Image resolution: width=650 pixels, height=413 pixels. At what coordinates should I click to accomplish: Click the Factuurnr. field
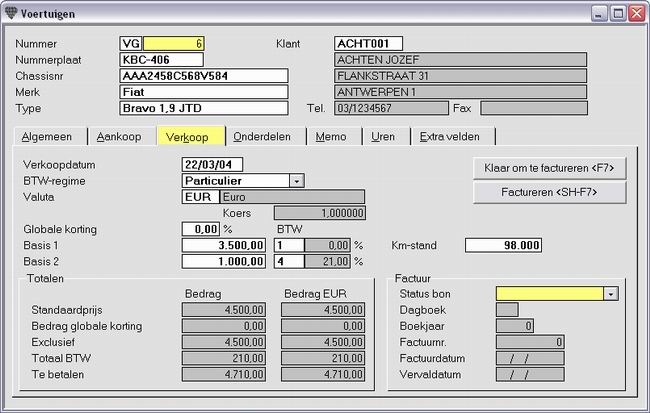pos(530,342)
